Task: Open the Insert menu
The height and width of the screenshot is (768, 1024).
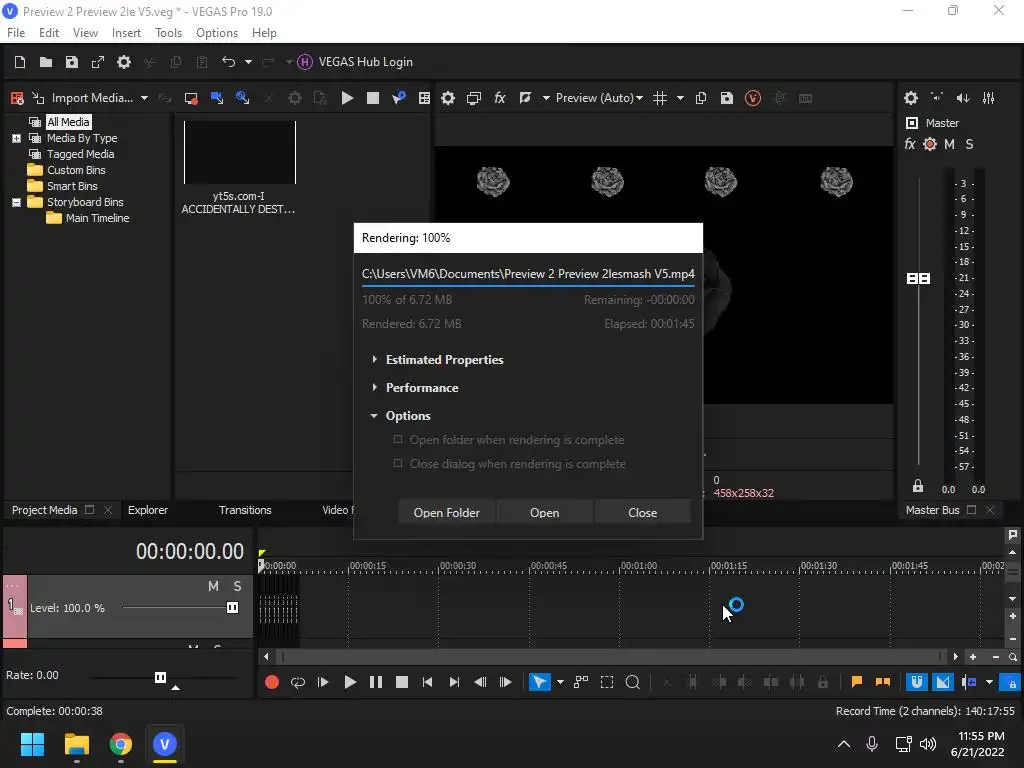Action: tap(126, 33)
